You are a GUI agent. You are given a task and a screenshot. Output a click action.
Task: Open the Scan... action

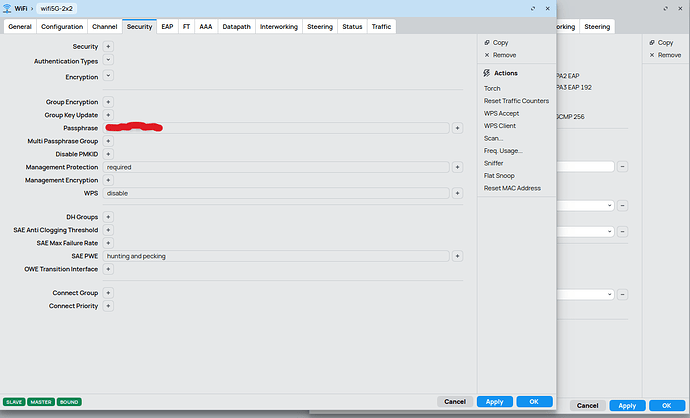coord(493,138)
